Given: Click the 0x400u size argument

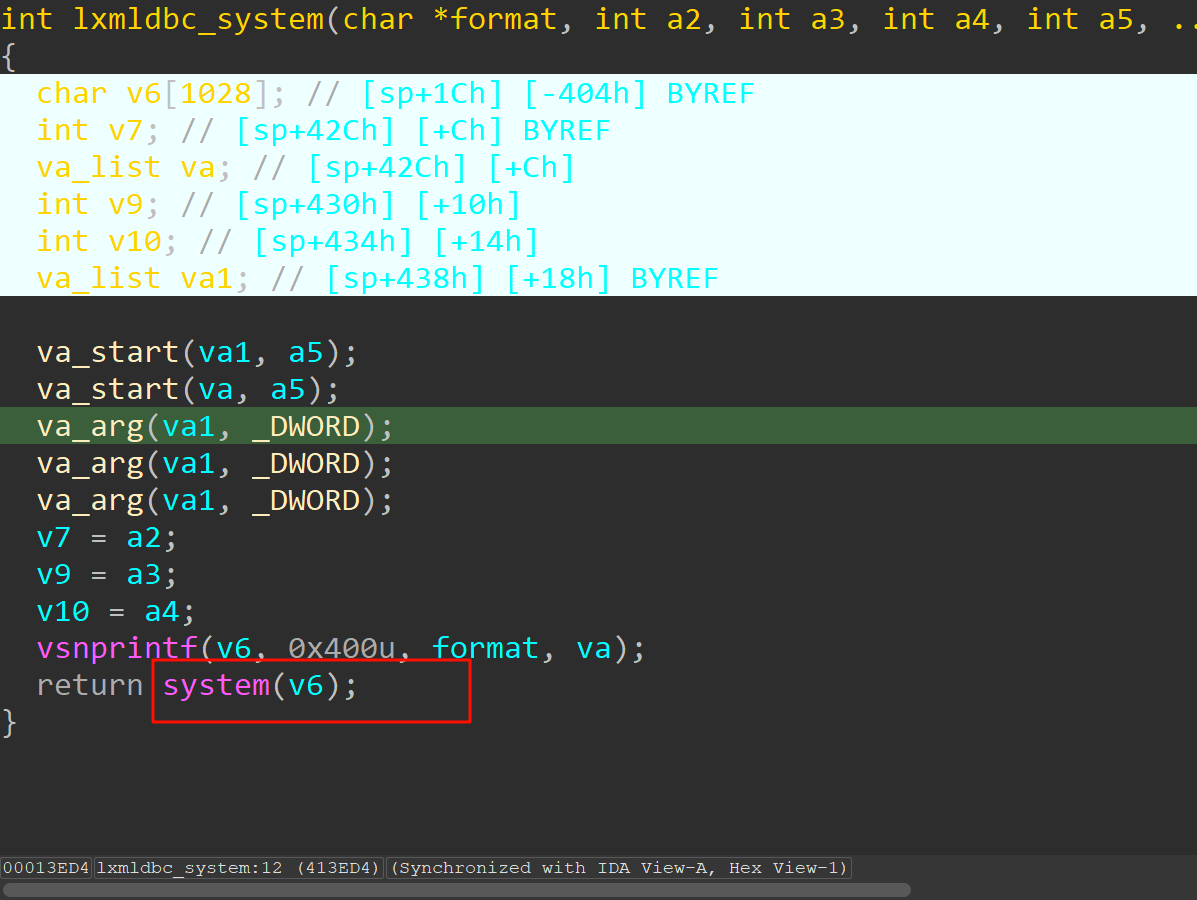Looking at the screenshot, I should click(x=341, y=648).
